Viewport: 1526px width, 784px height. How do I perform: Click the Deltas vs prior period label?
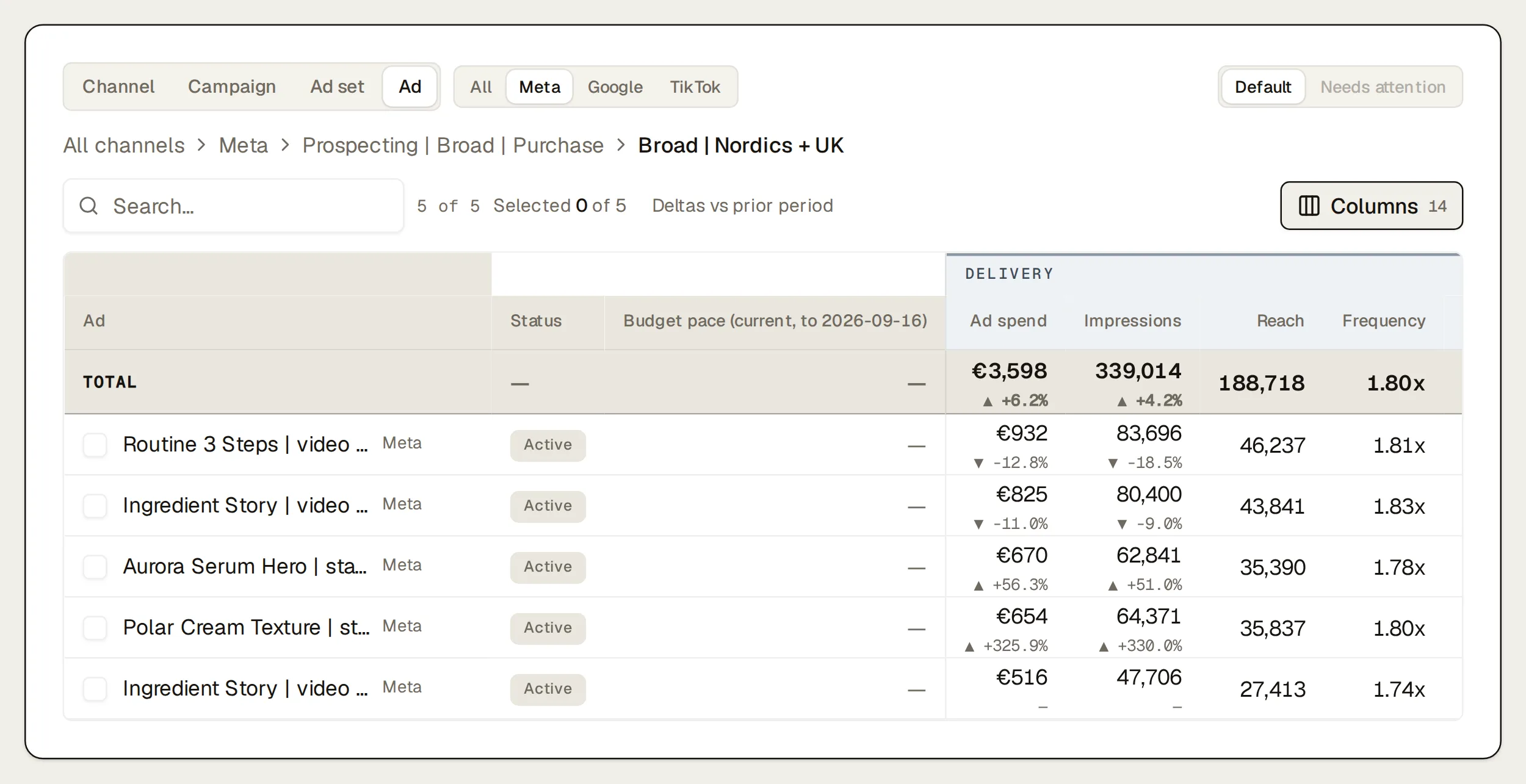(x=742, y=206)
